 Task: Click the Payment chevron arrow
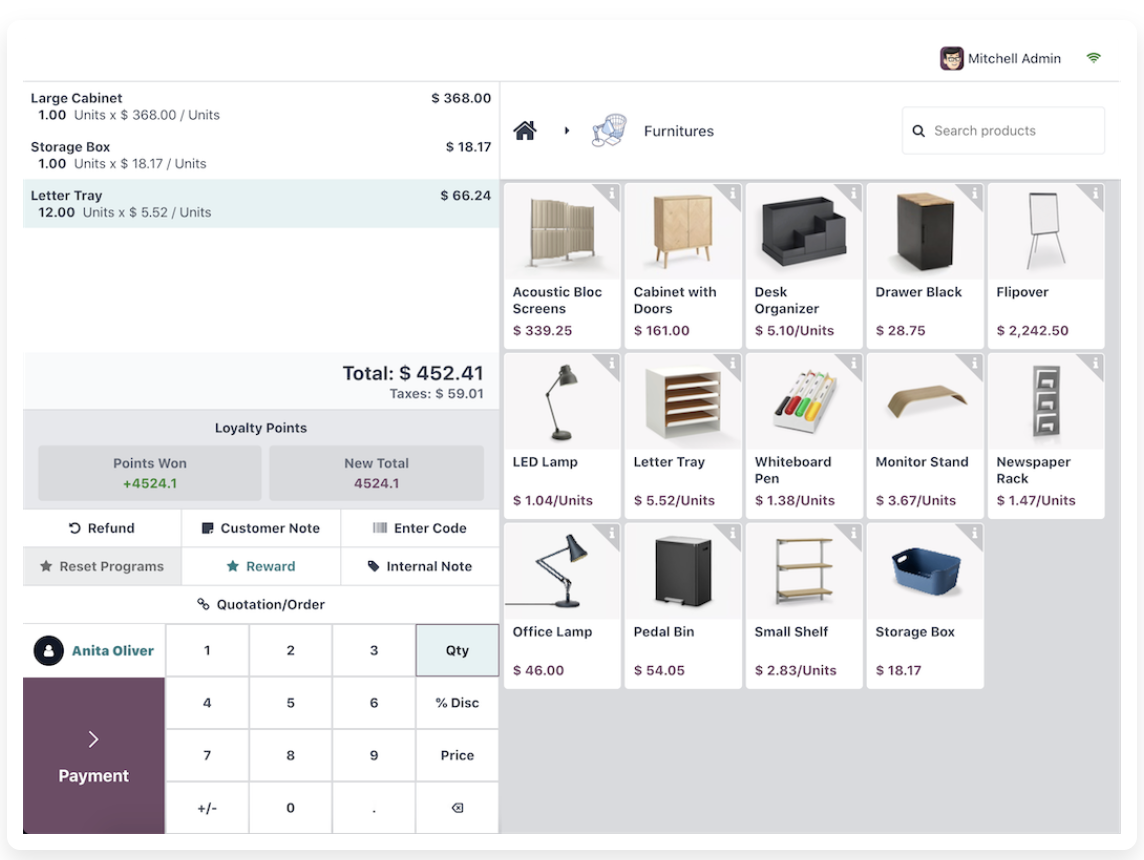[93, 739]
